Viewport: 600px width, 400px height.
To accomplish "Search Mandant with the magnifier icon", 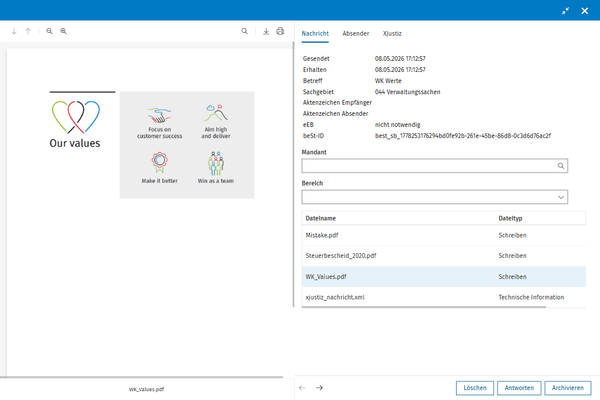I will (561, 166).
